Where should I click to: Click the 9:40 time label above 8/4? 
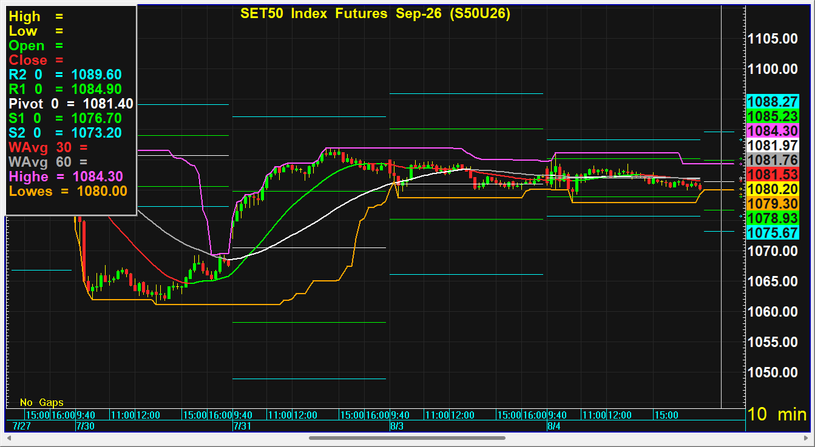tap(557, 415)
